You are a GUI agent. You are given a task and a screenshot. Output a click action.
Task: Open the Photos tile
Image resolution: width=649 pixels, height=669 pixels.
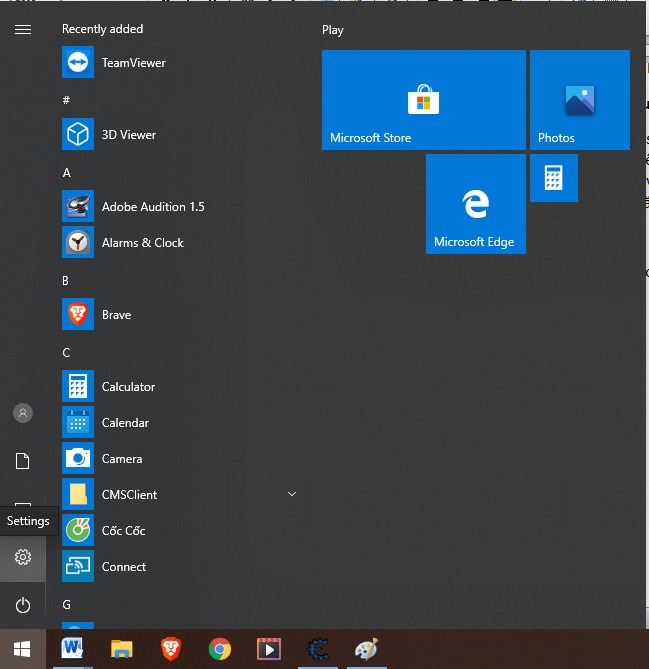580,100
